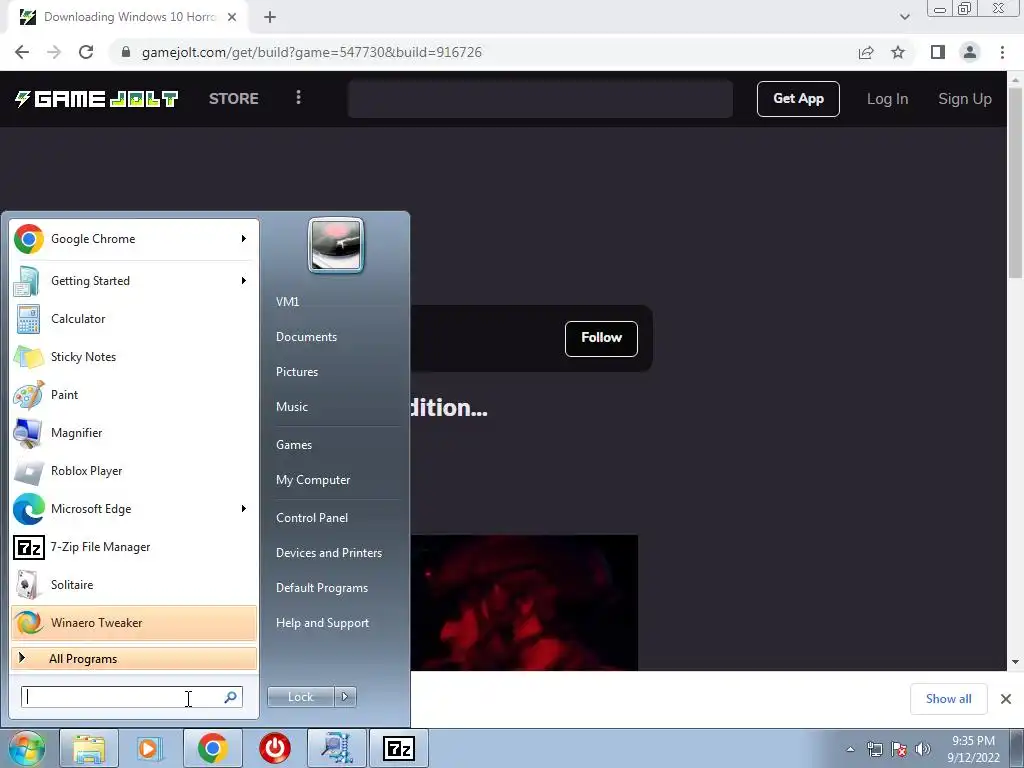This screenshot has width=1024, height=768.
Task: Switch to Chrome via taskbar icon
Action: 212,748
